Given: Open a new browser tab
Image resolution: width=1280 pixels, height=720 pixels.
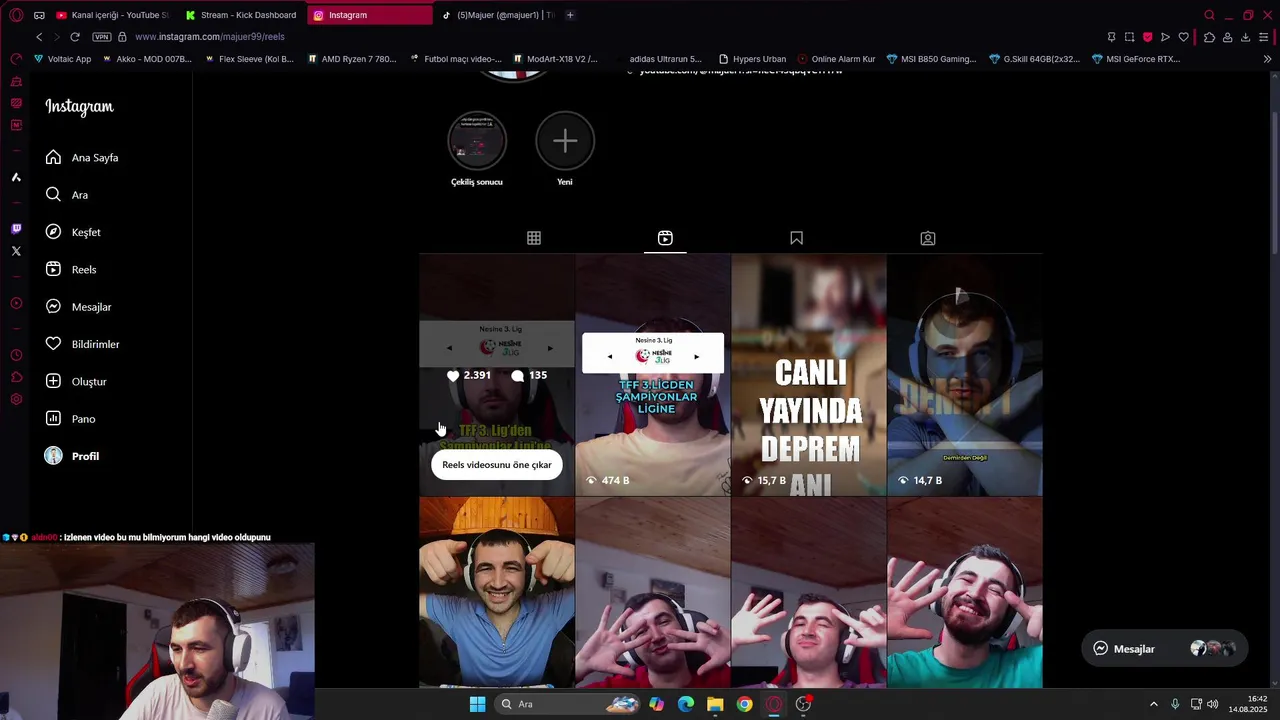Looking at the screenshot, I should click(570, 15).
